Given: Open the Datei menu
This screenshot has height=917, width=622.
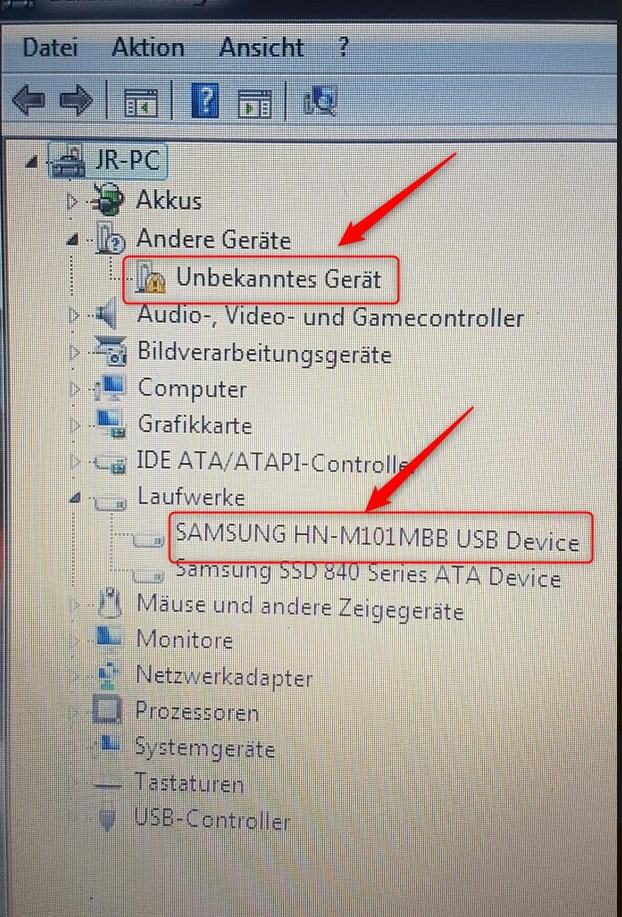Looking at the screenshot, I should point(50,47).
